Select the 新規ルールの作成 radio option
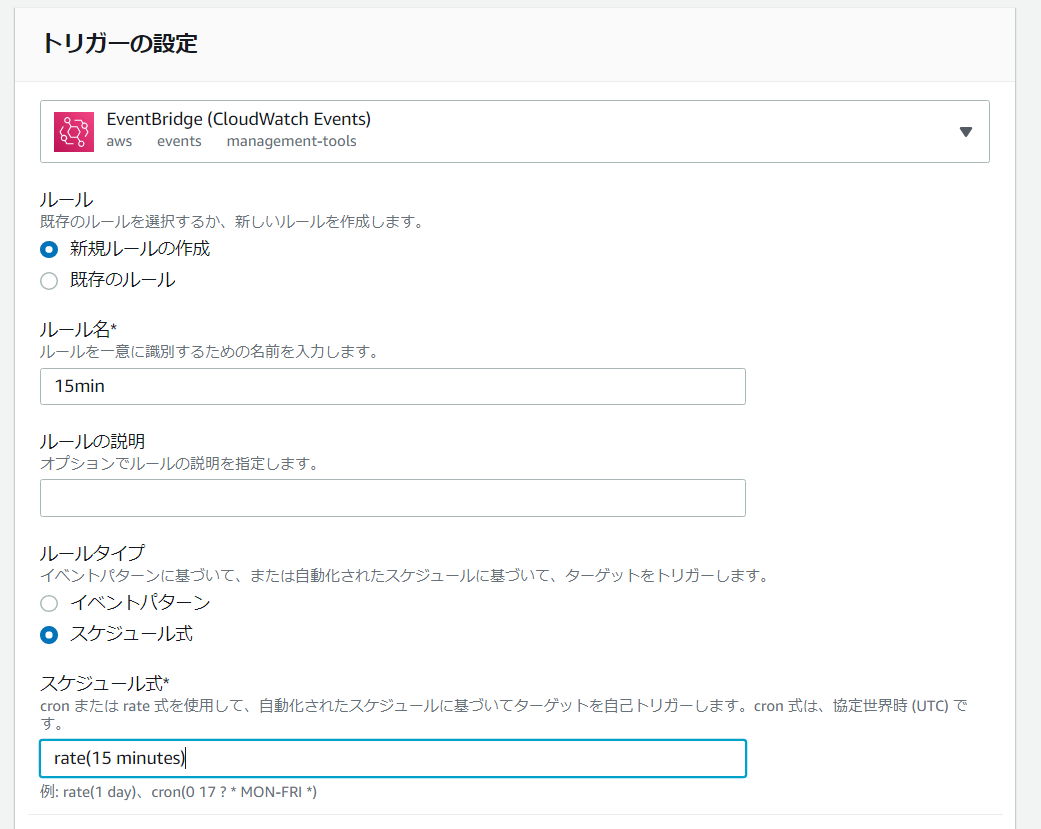This screenshot has width=1041, height=829. click(47, 249)
